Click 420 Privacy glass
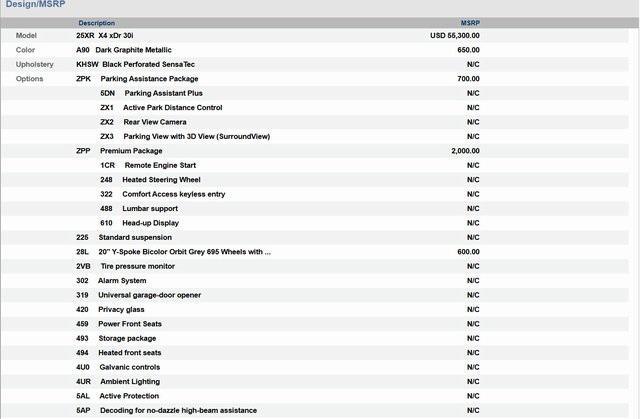 (110, 309)
